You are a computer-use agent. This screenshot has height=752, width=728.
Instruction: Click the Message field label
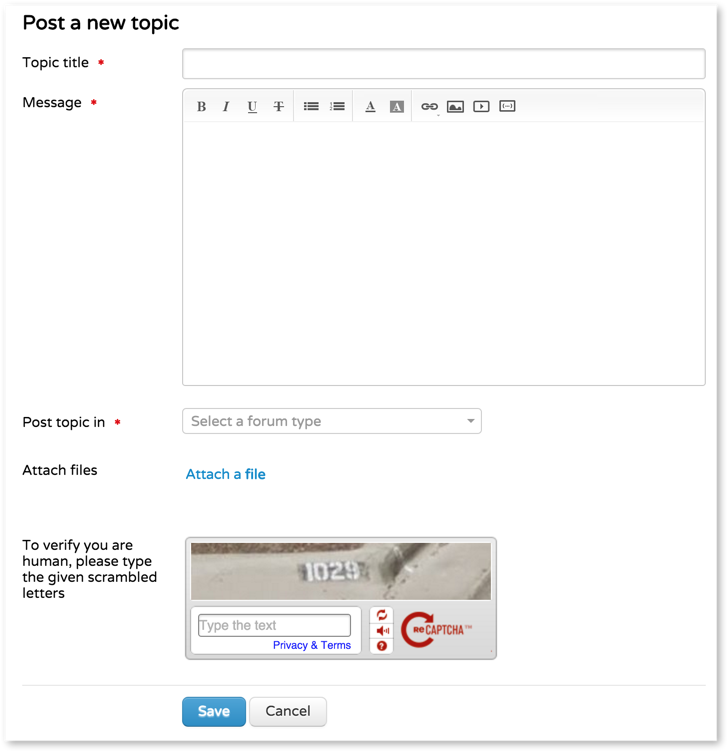52,103
